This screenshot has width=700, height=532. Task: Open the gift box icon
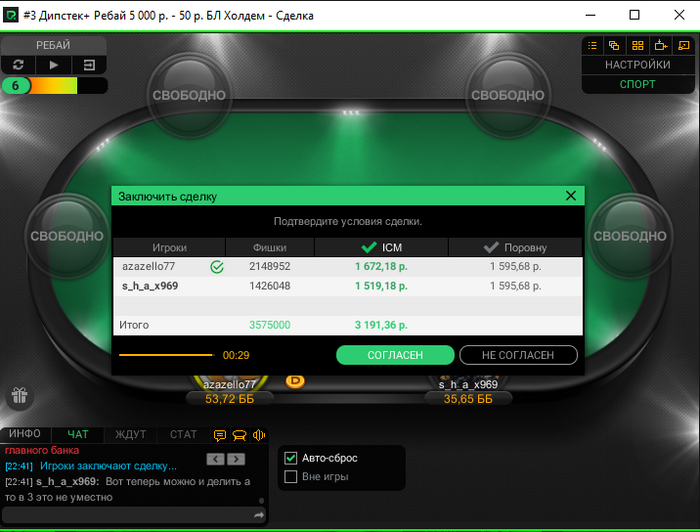coord(20,395)
